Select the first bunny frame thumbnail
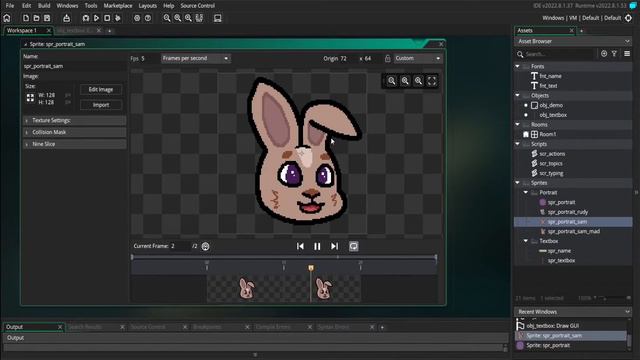The width and height of the screenshot is (640, 360). [x=246, y=288]
